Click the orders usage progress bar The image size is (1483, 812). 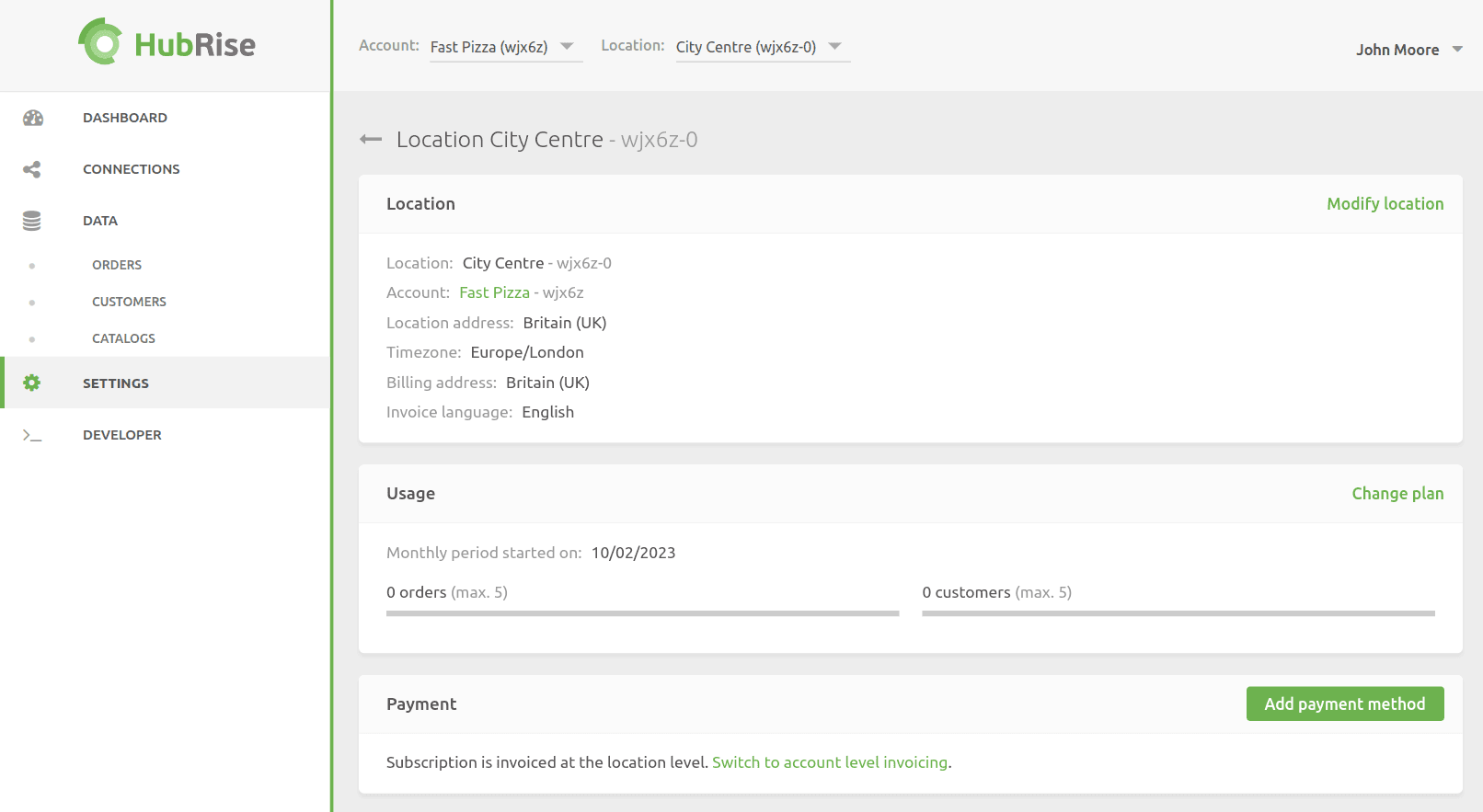(x=642, y=613)
